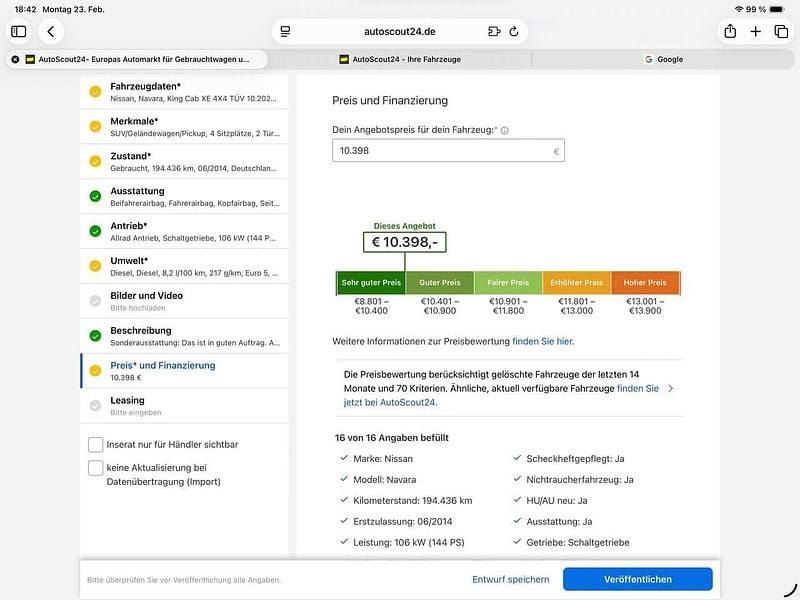Open the Leasing section
800x600 pixels.
(x=184, y=405)
